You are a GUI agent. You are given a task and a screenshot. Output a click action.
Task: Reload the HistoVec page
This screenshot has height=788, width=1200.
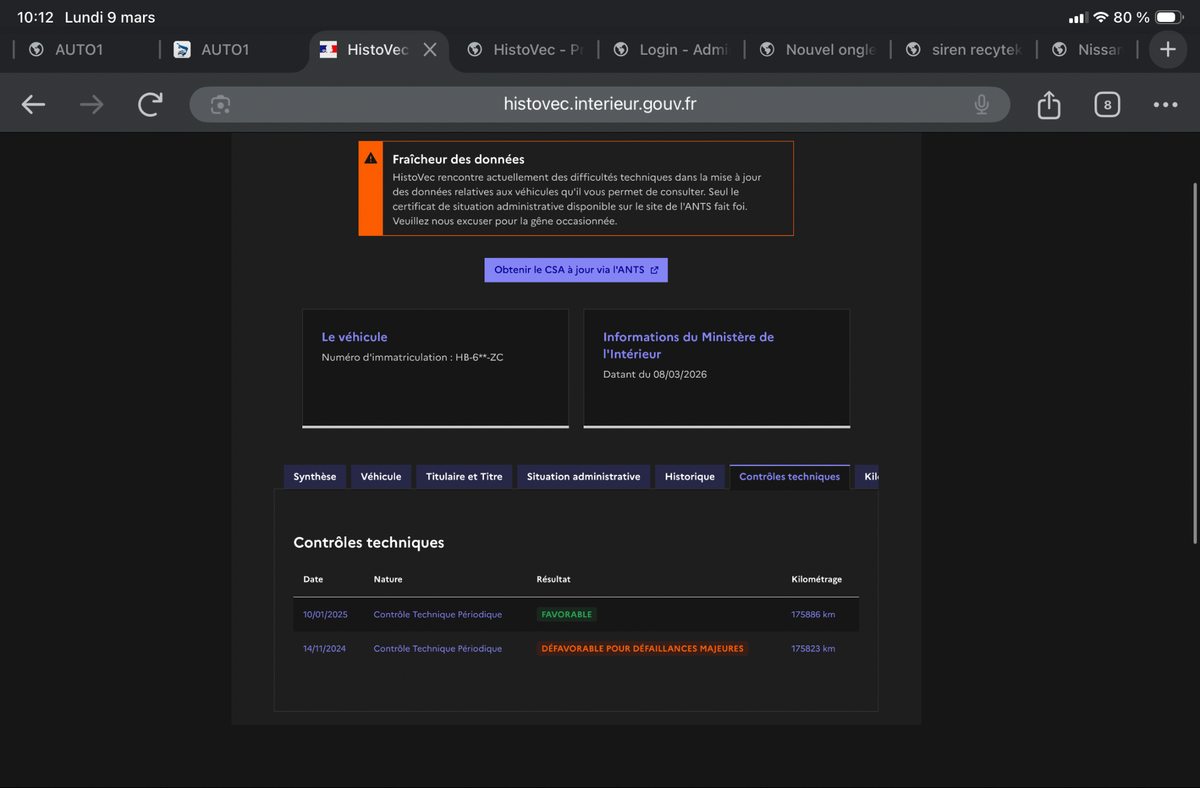[x=151, y=105]
